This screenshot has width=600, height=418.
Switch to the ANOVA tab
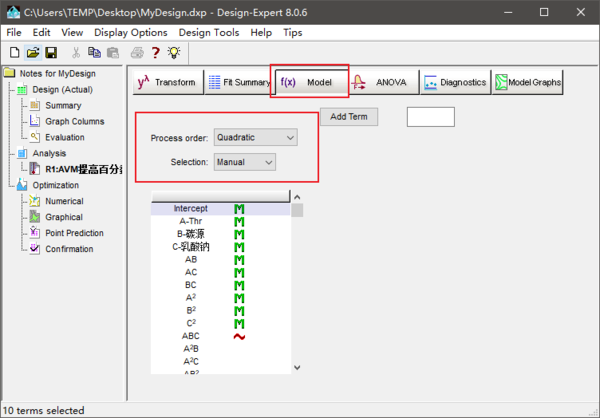(x=382, y=82)
